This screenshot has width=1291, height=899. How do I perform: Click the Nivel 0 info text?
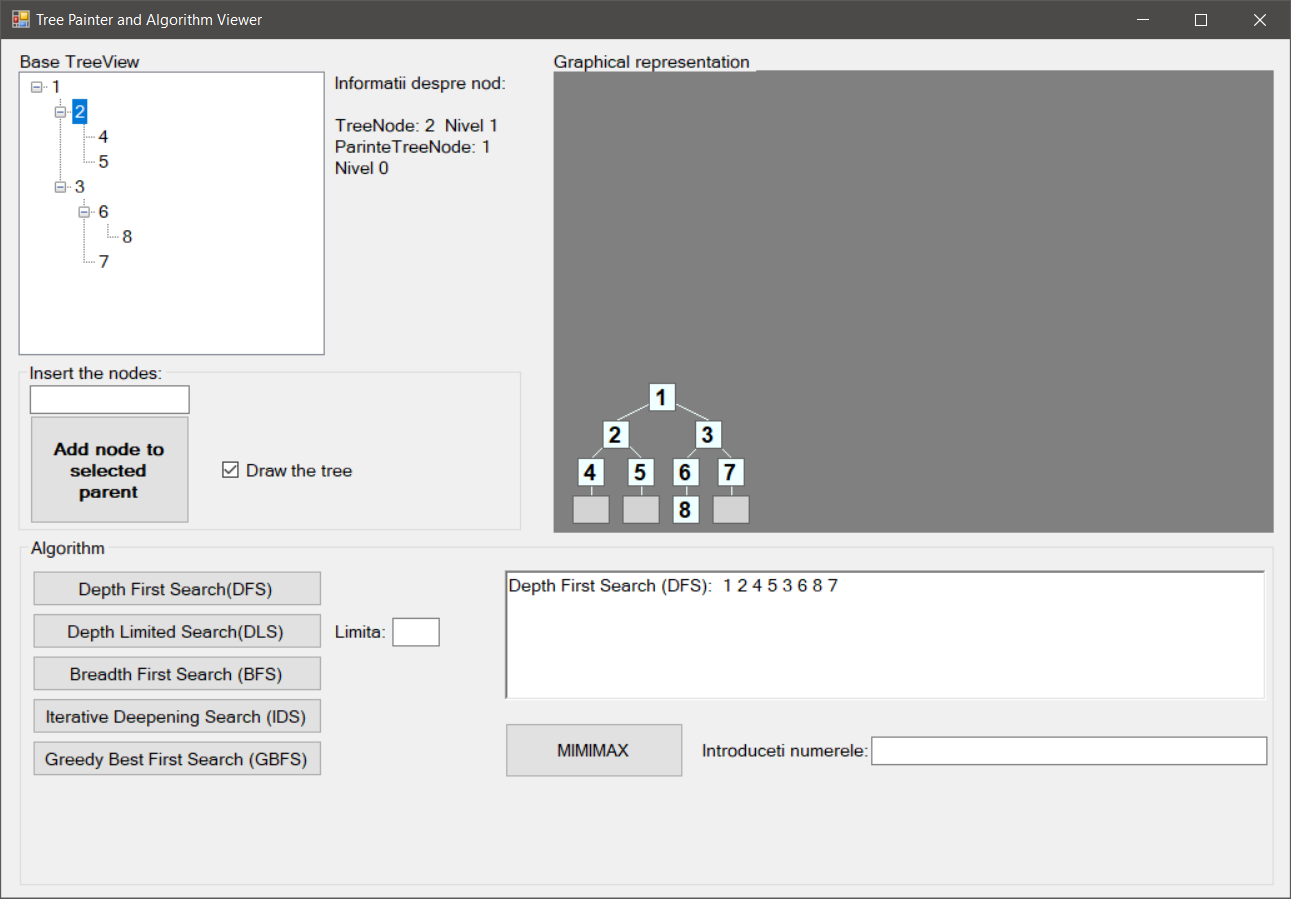362,168
